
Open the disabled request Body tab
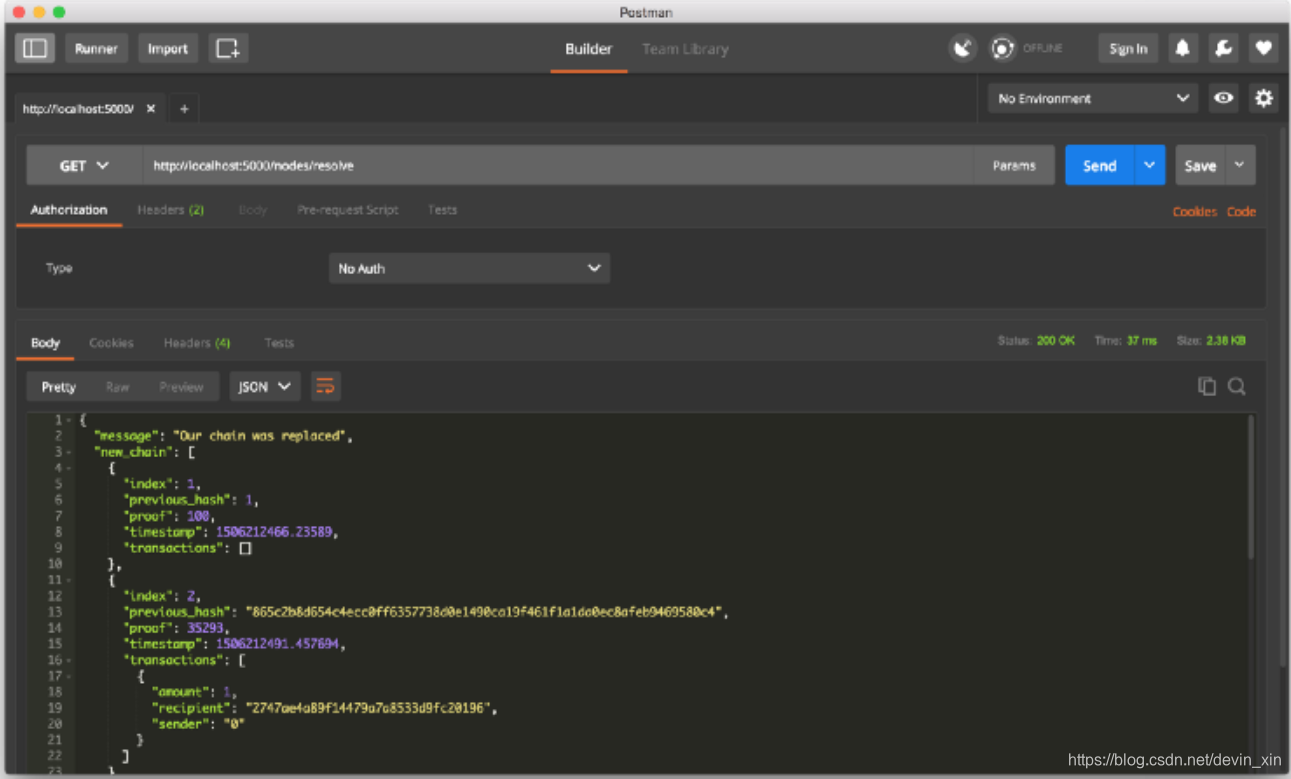252,210
